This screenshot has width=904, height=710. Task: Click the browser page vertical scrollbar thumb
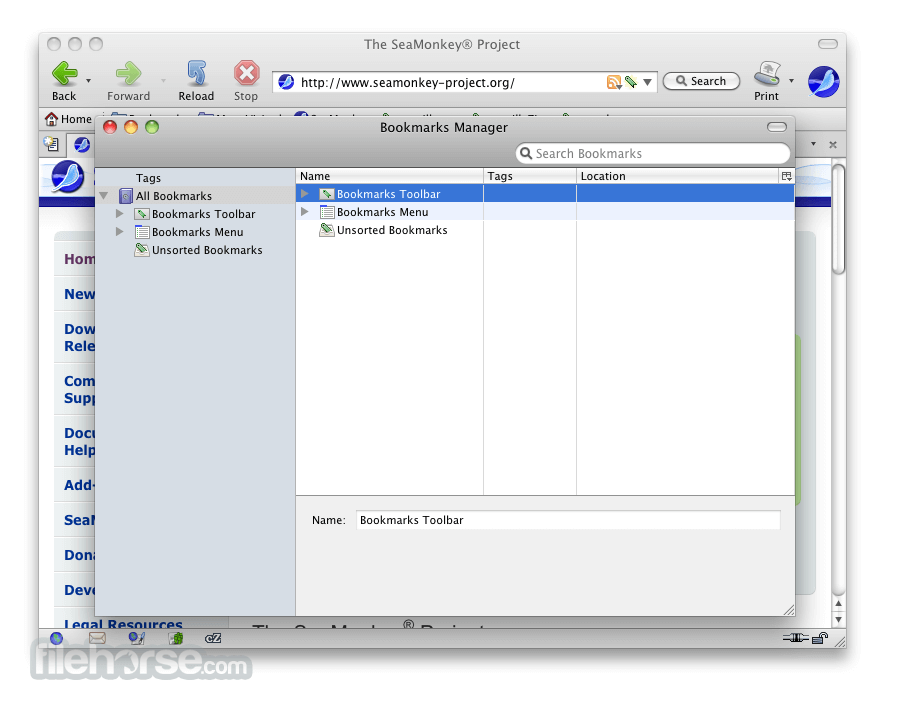[839, 219]
